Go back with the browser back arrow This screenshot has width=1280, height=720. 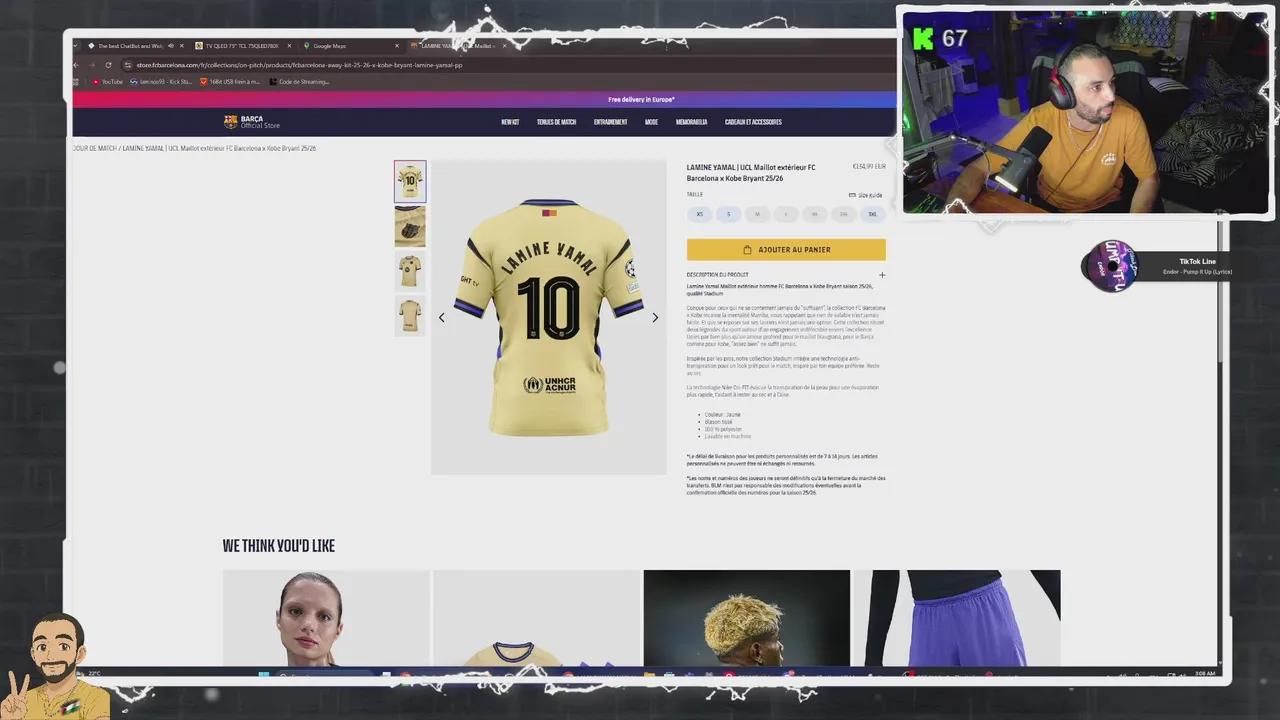point(77,65)
